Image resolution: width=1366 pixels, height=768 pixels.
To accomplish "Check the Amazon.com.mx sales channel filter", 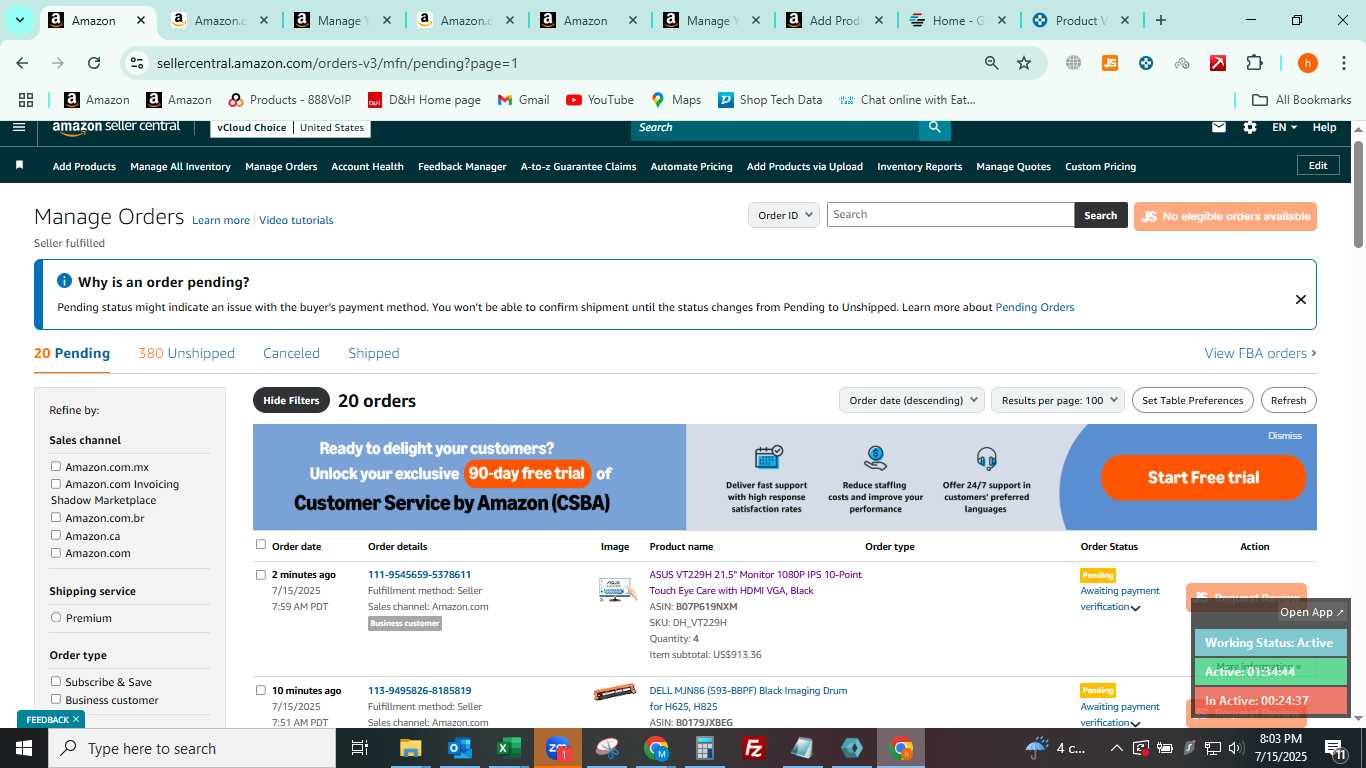I will pos(56,466).
